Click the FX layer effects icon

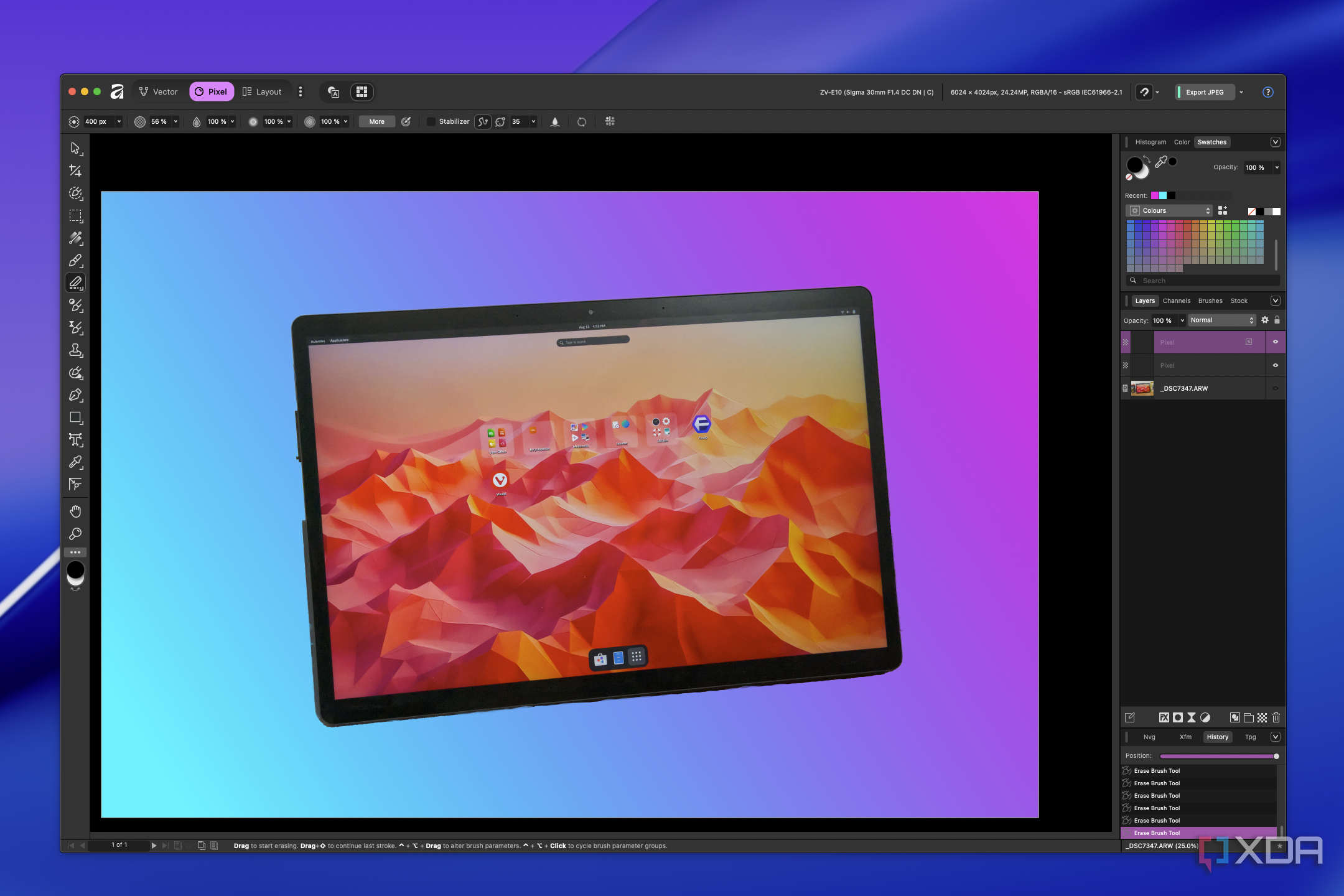coord(1164,717)
